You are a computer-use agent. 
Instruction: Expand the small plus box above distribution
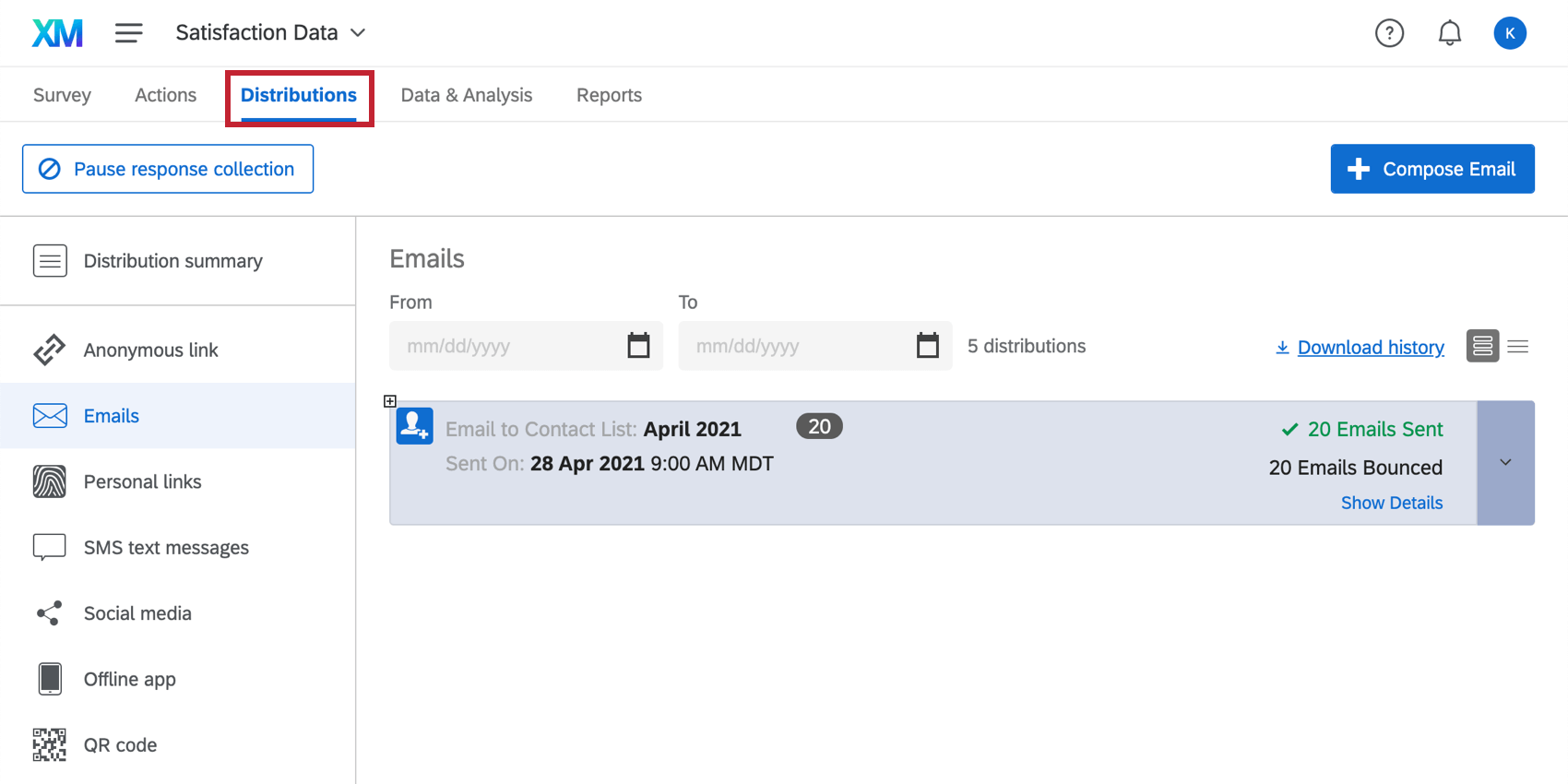coord(390,401)
